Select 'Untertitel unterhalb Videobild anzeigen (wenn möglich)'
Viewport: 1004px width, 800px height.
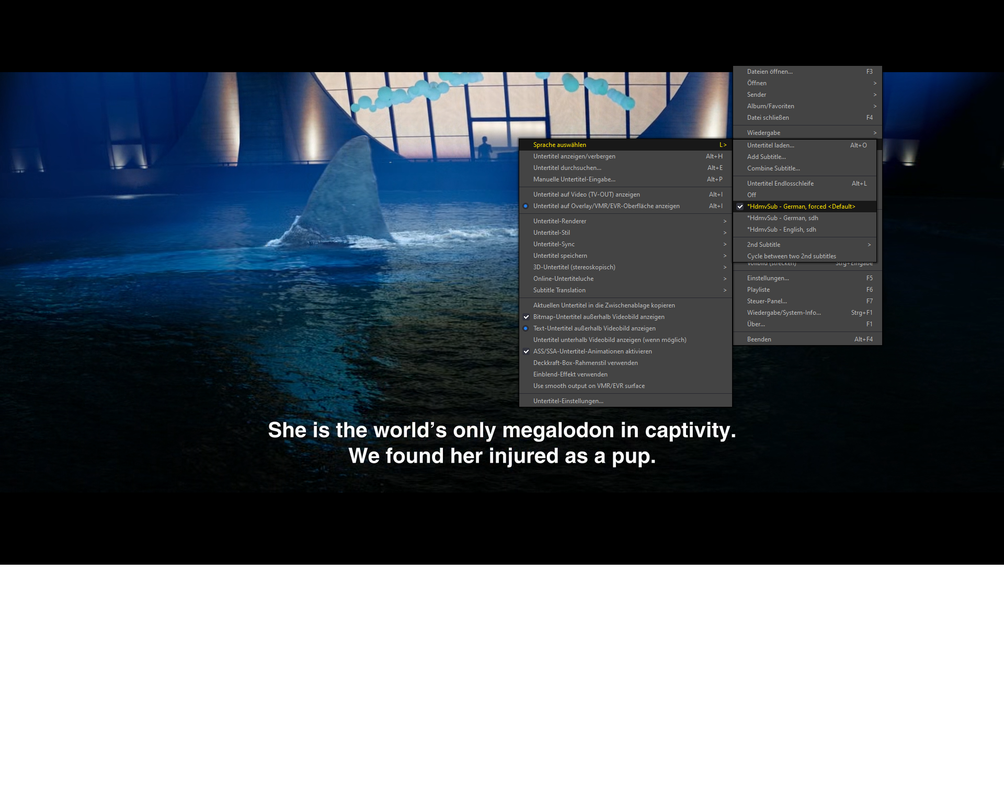pyautogui.click(x=625, y=340)
